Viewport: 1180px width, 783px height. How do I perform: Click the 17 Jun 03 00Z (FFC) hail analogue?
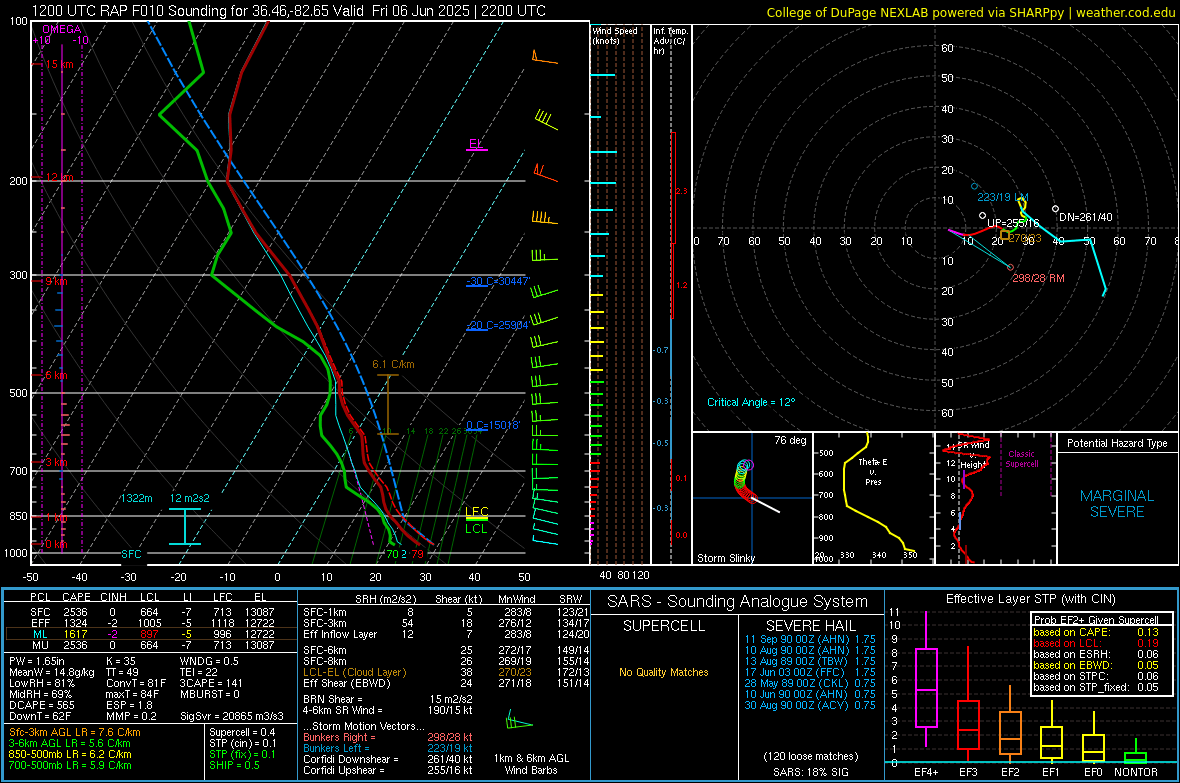(810, 672)
